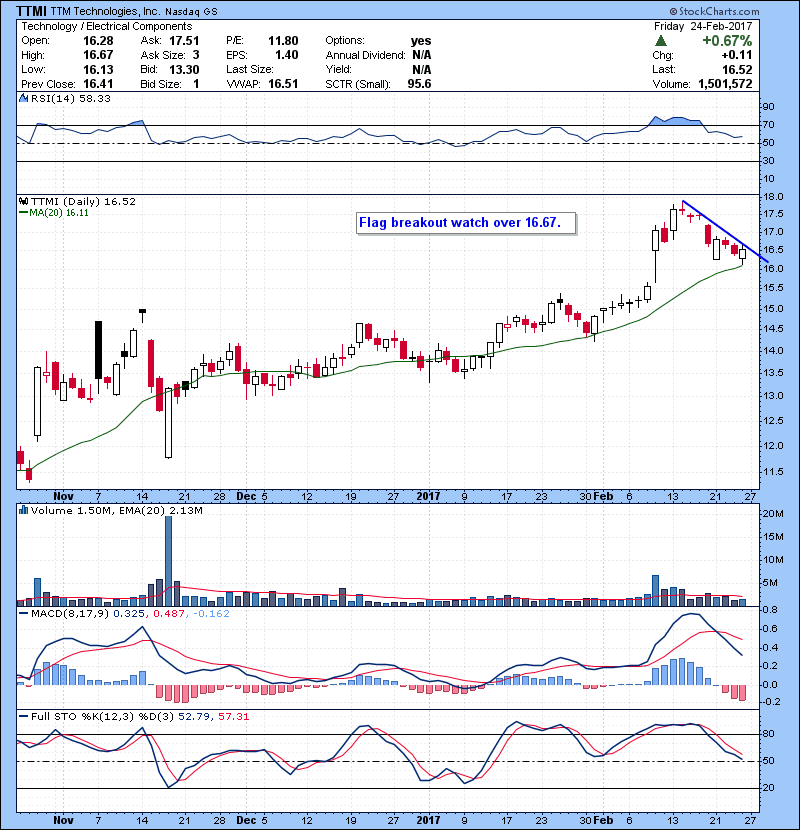The height and width of the screenshot is (830, 800).
Task: Click the 2017 label on bottom date axis
Action: point(428,820)
